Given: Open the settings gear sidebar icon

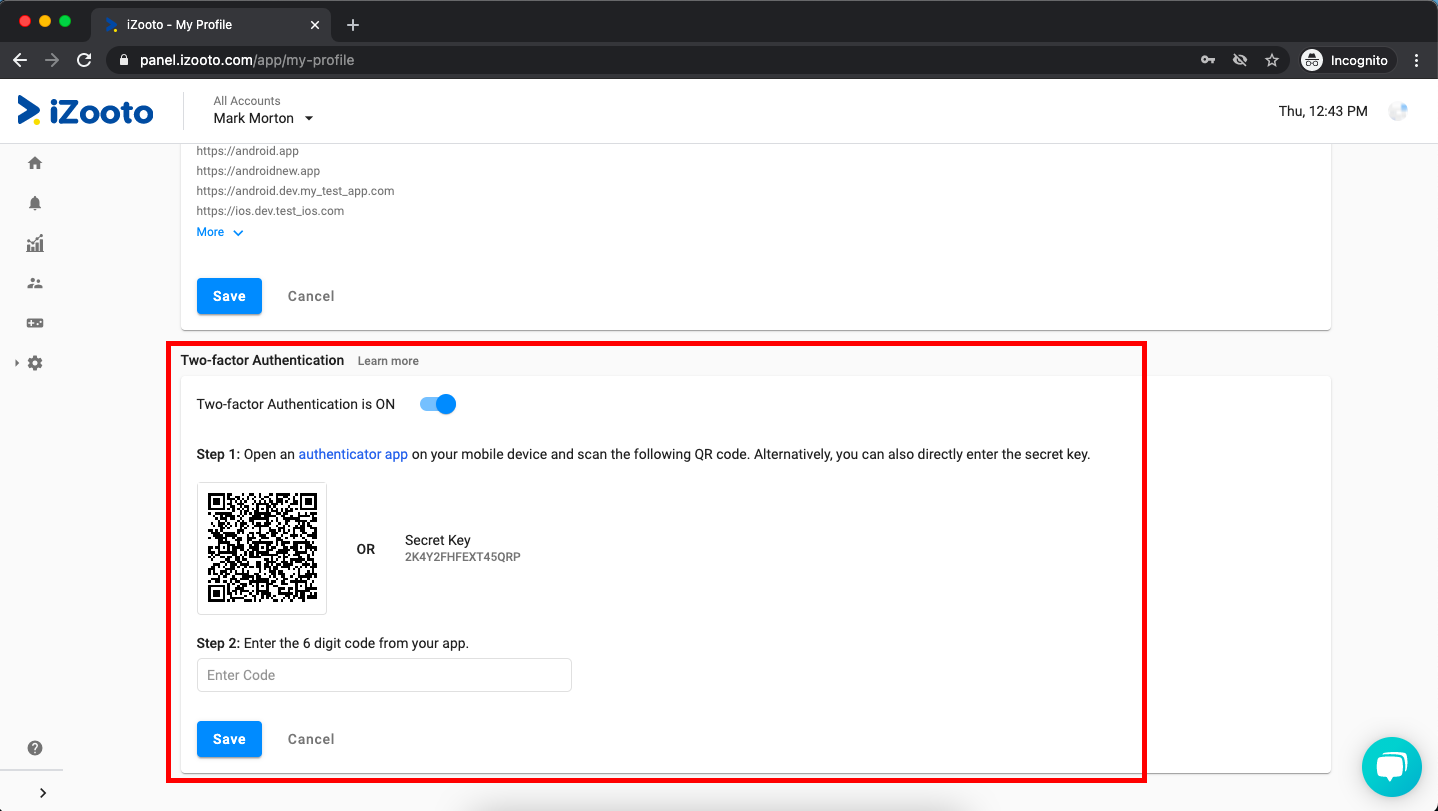Looking at the screenshot, I should coord(35,363).
